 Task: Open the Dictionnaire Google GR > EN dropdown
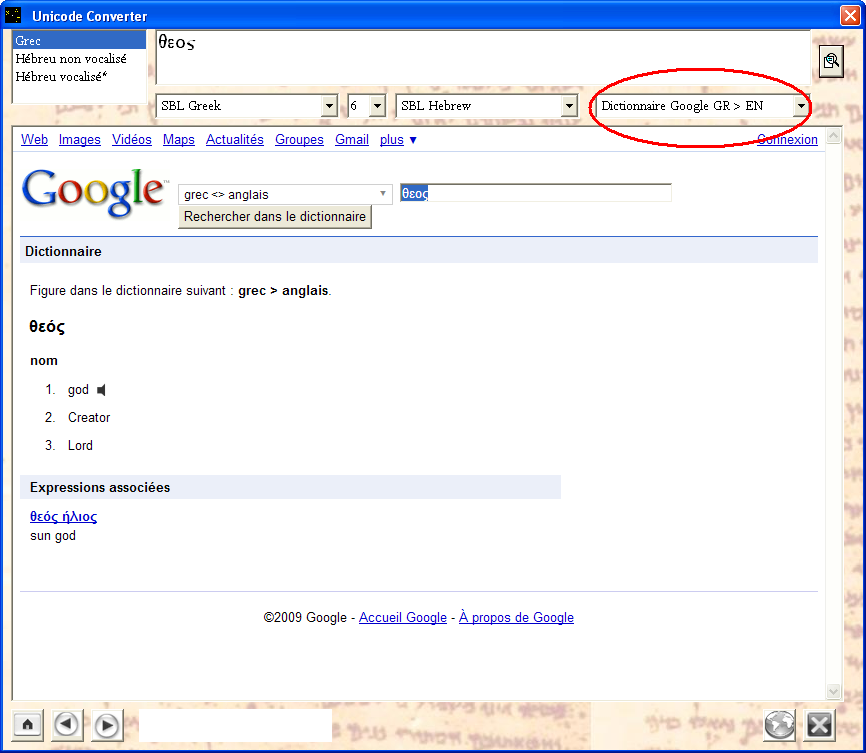(x=801, y=106)
